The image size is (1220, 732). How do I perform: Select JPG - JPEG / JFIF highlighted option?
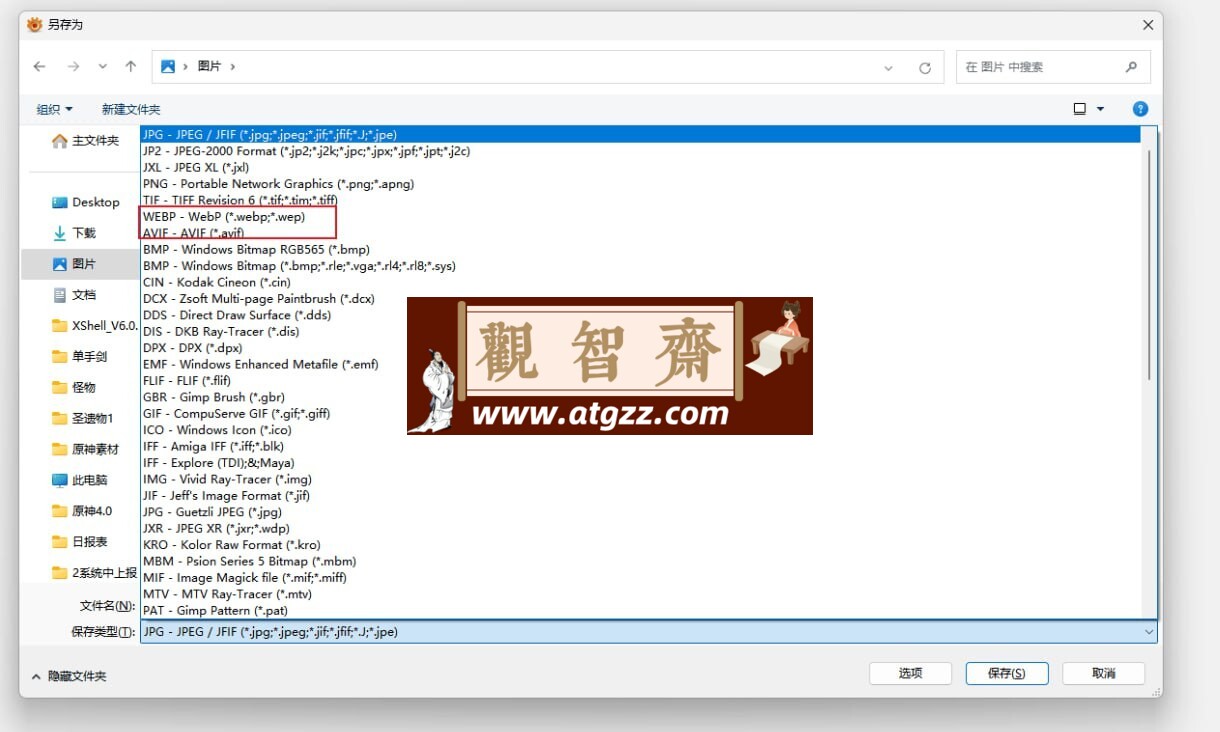click(x=641, y=134)
